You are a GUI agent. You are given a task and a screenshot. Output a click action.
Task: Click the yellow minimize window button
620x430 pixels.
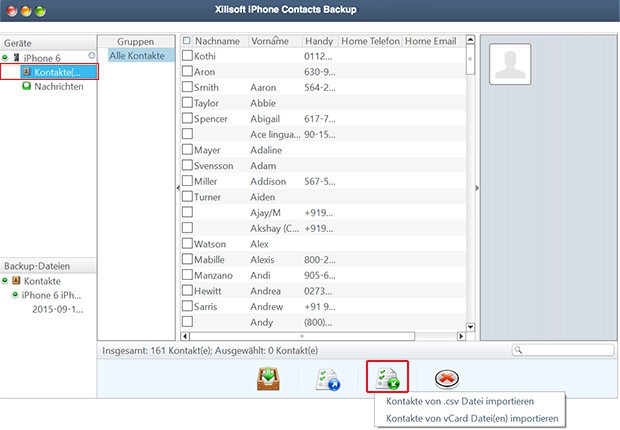coord(26,11)
